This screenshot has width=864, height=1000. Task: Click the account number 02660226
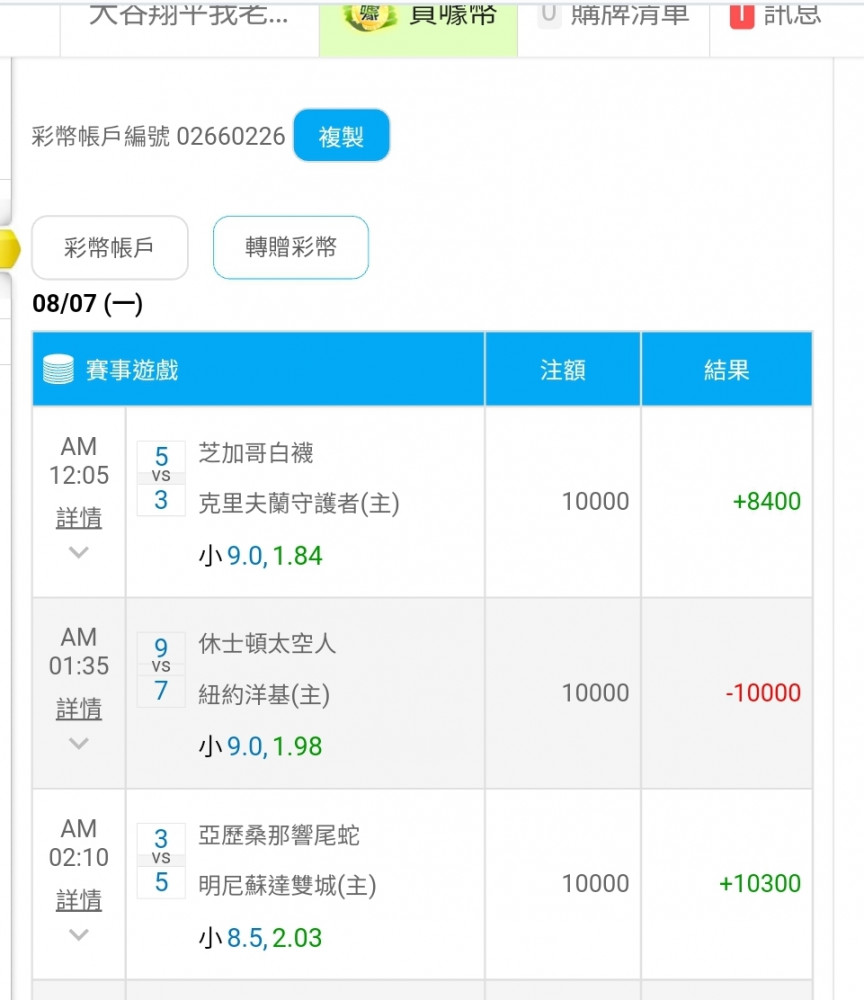[x=231, y=136]
